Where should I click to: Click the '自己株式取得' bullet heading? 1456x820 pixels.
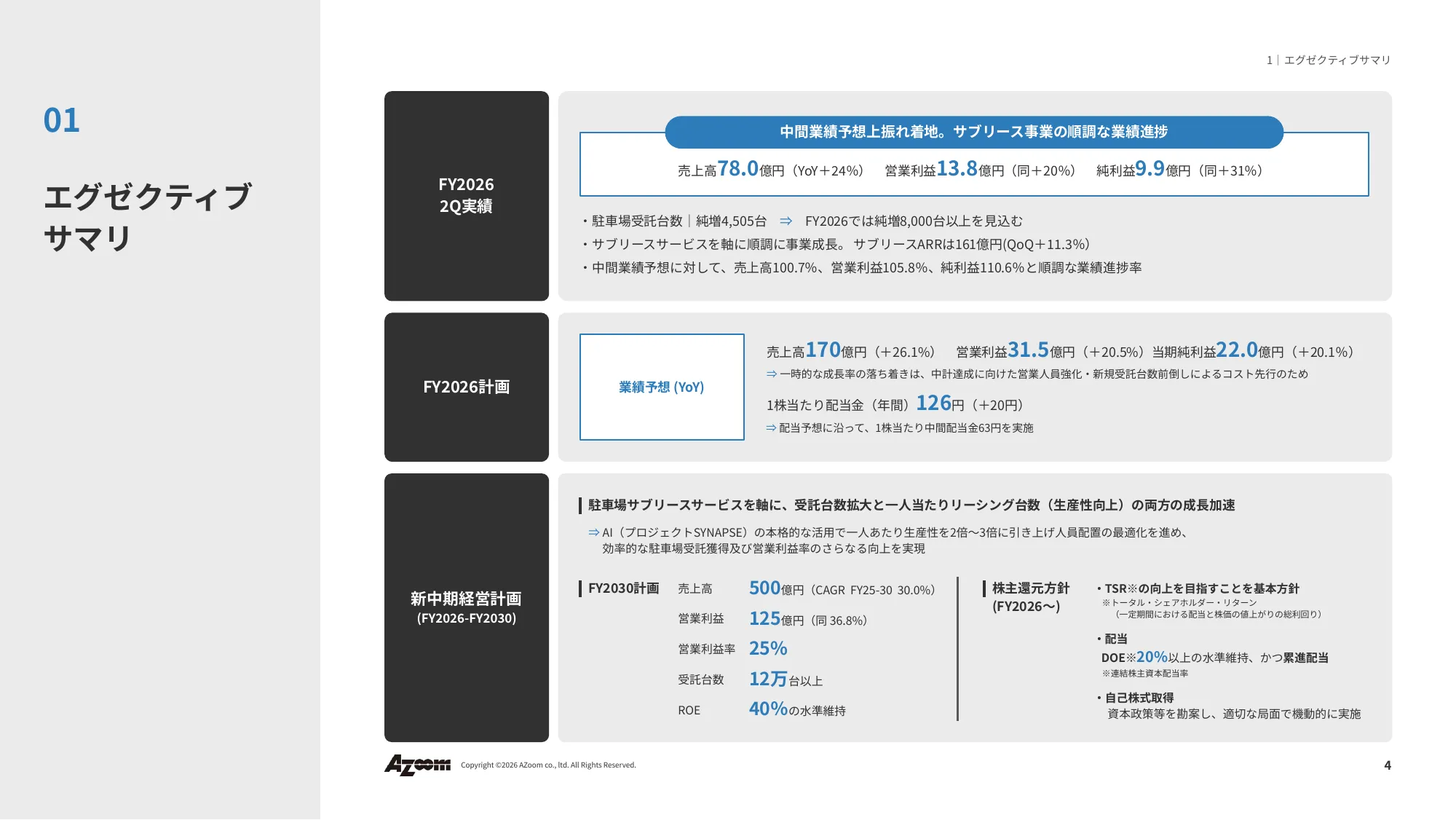1136,698
